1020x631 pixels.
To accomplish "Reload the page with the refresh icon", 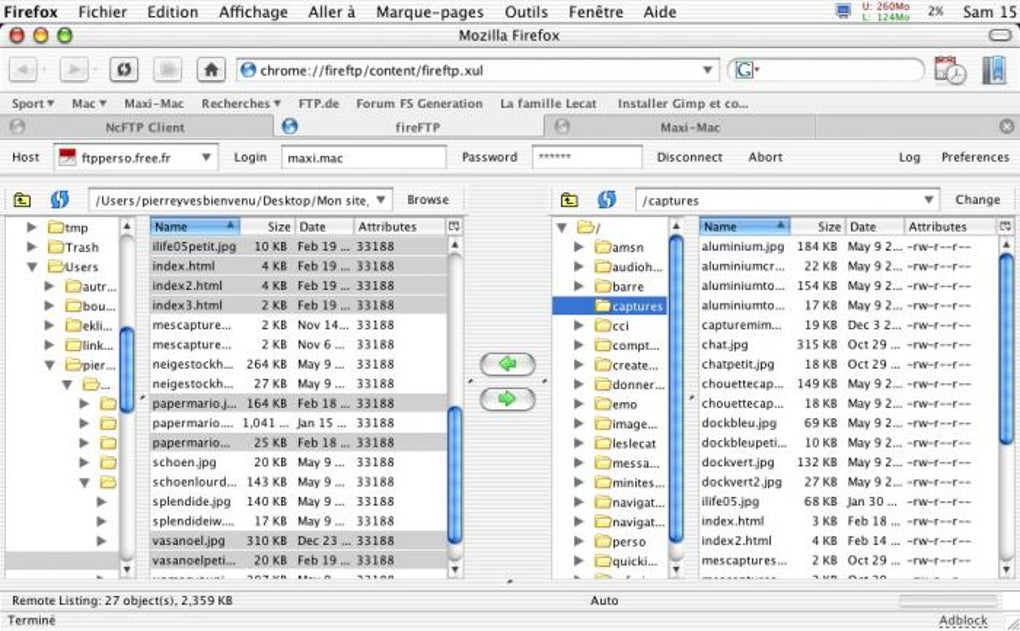I will click(124, 70).
